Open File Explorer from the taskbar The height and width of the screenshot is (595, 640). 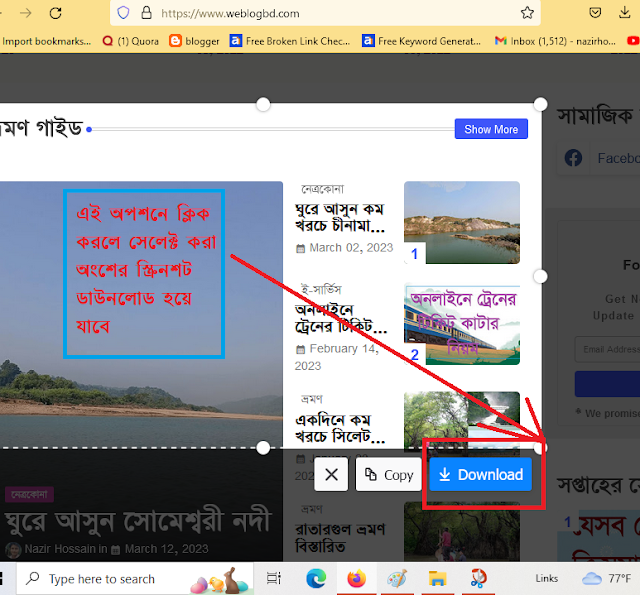point(437,578)
